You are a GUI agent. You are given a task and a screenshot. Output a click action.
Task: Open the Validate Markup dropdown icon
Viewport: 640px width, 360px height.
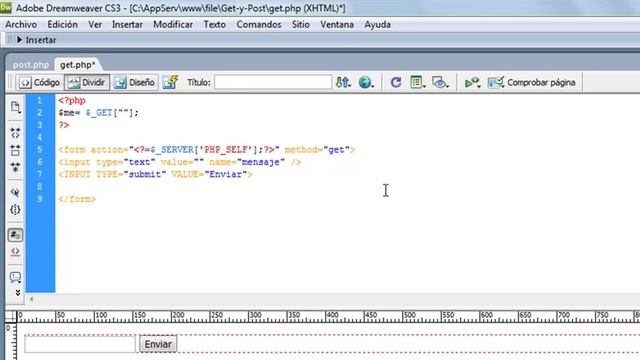(x=472, y=82)
